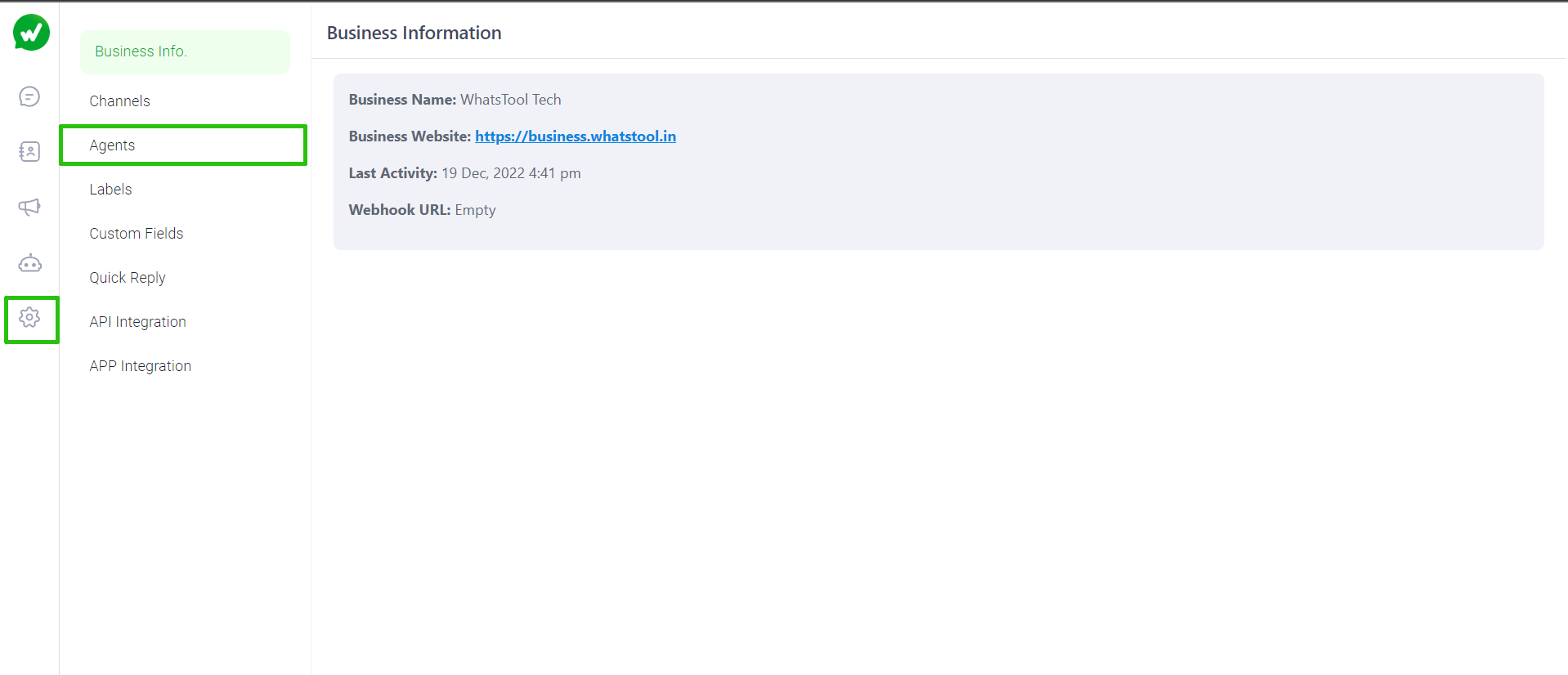Image resolution: width=1568 pixels, height=675 pixels.
Task: Navigate to Quick Reply
Action: (128, 278)
